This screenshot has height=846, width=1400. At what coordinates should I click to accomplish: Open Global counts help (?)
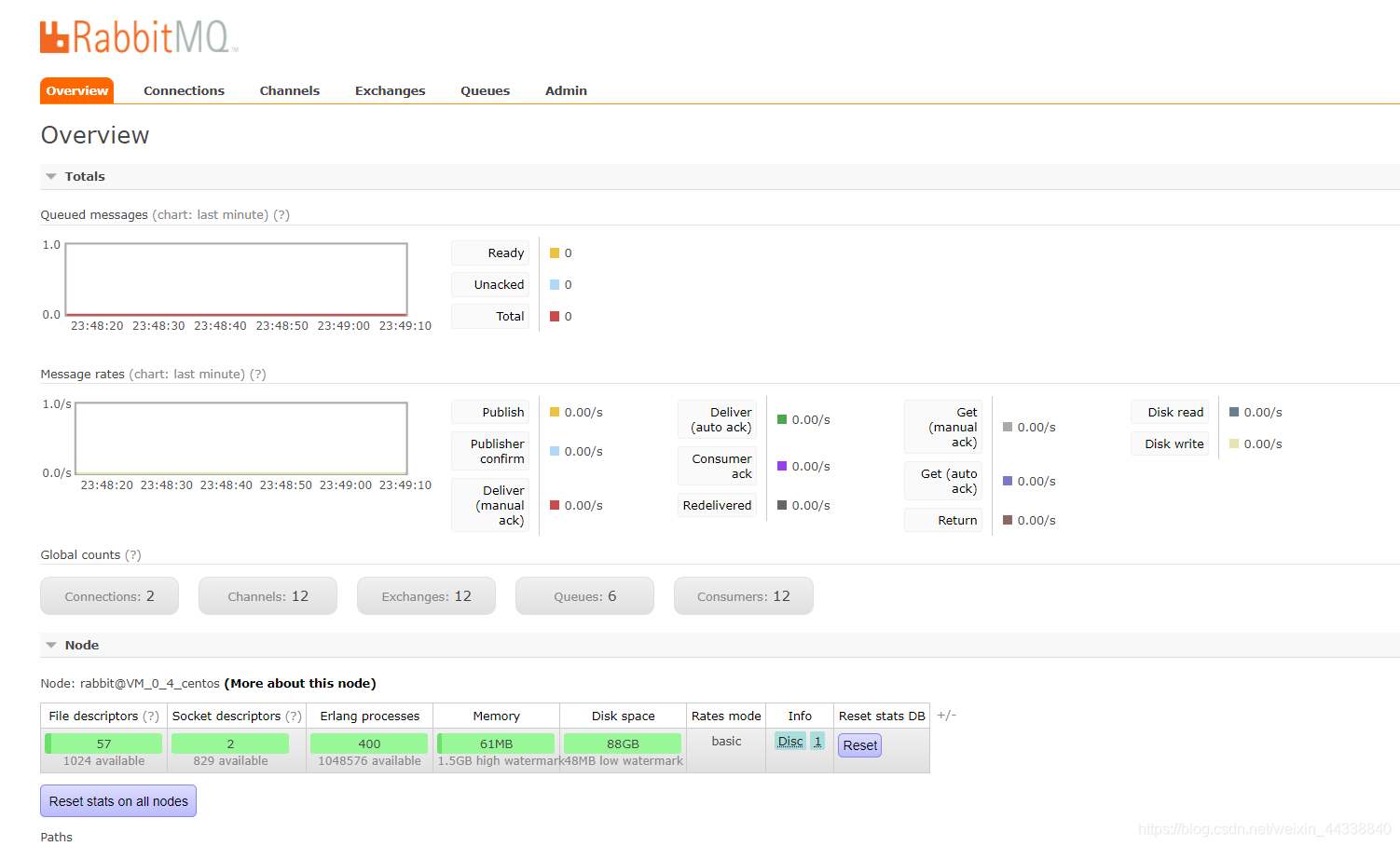133,554
